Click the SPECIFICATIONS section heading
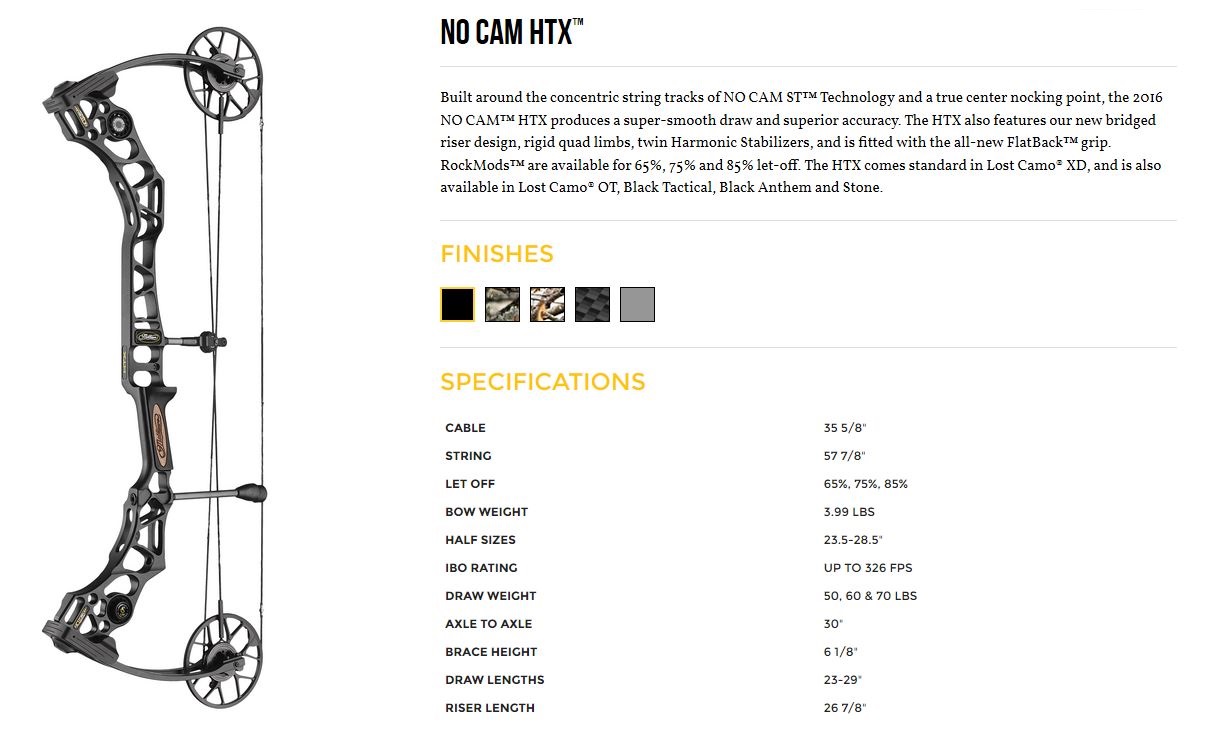Viewport: 1221px width, 737px height. (543, 382)
